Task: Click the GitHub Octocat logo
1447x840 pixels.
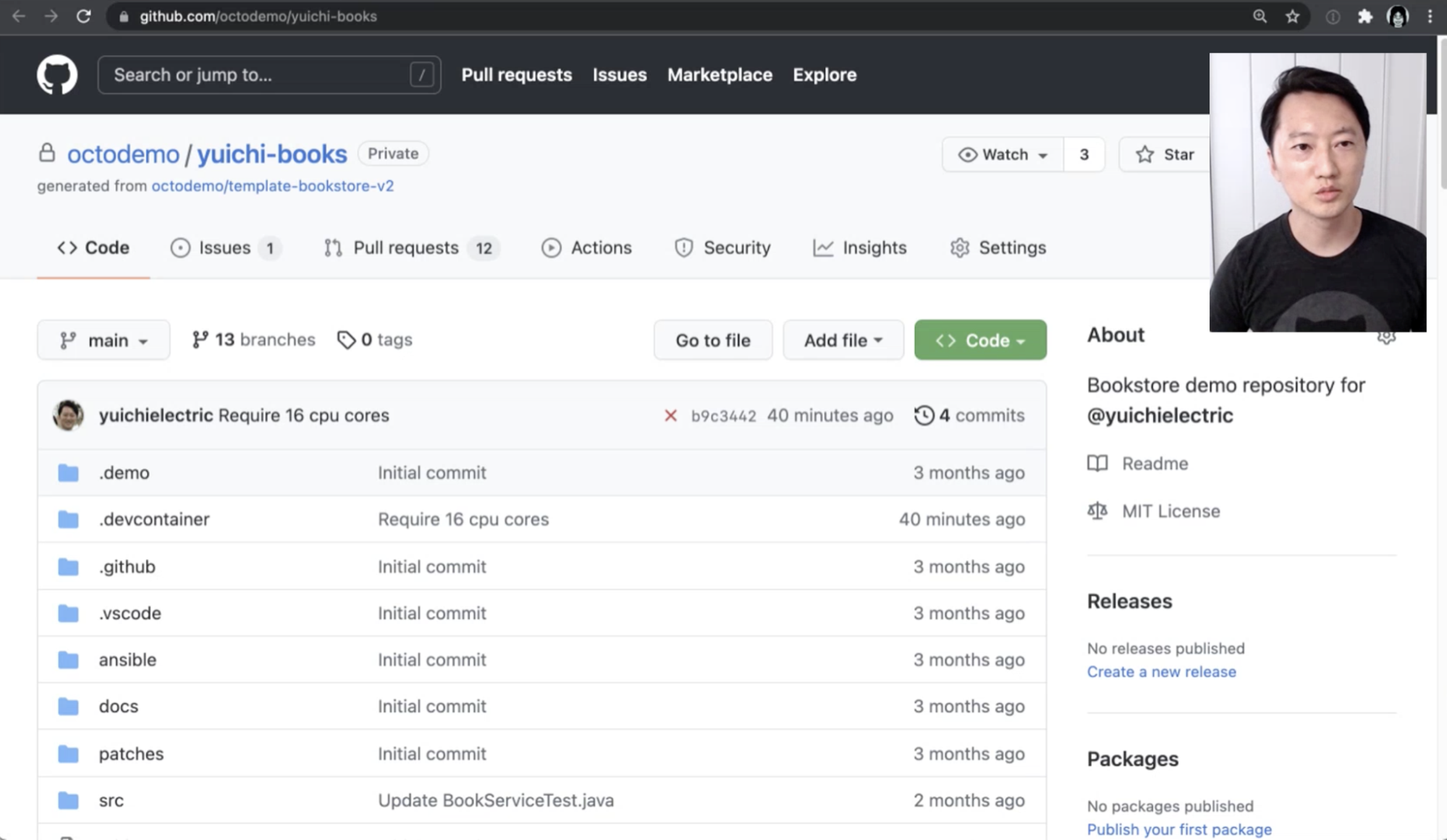Action: [x=57, y=75]
